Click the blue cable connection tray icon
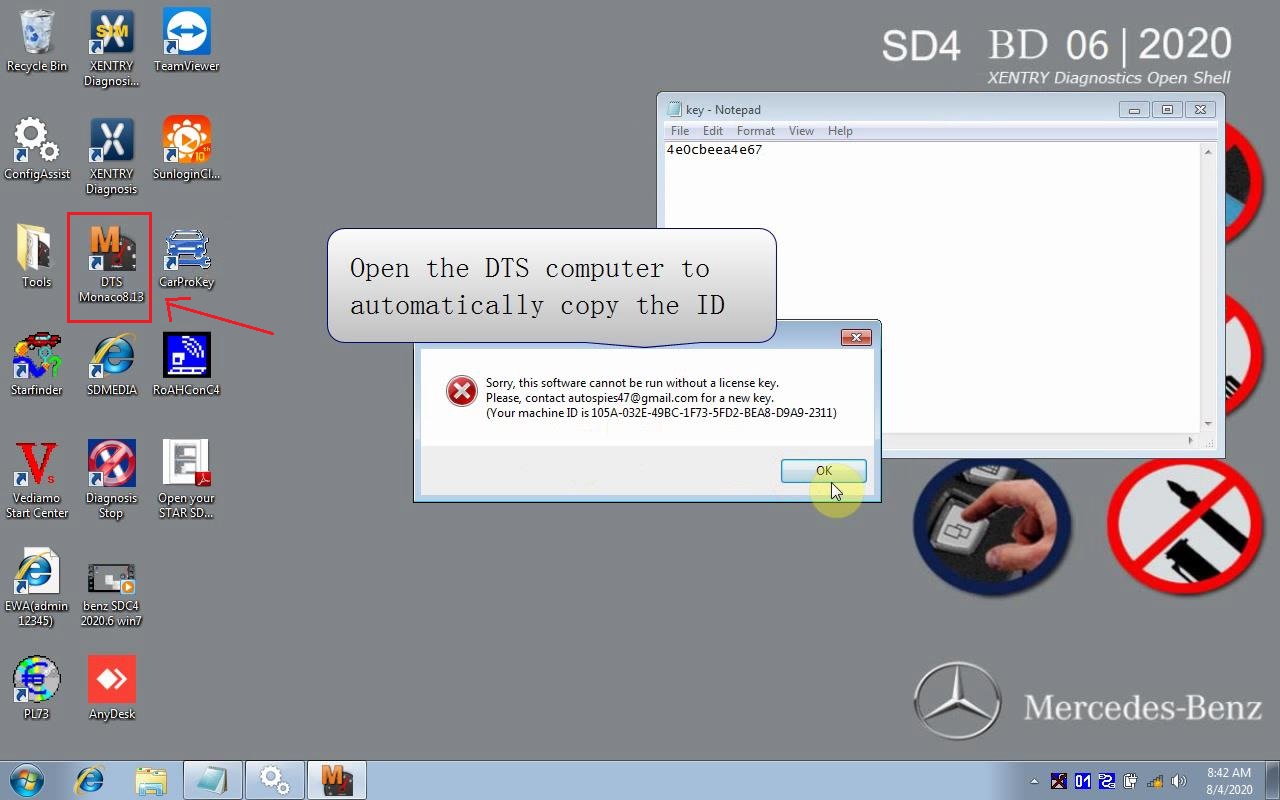Viewport: 1280px width, 800px height. pyautogui.click(x=1107, y=781)
